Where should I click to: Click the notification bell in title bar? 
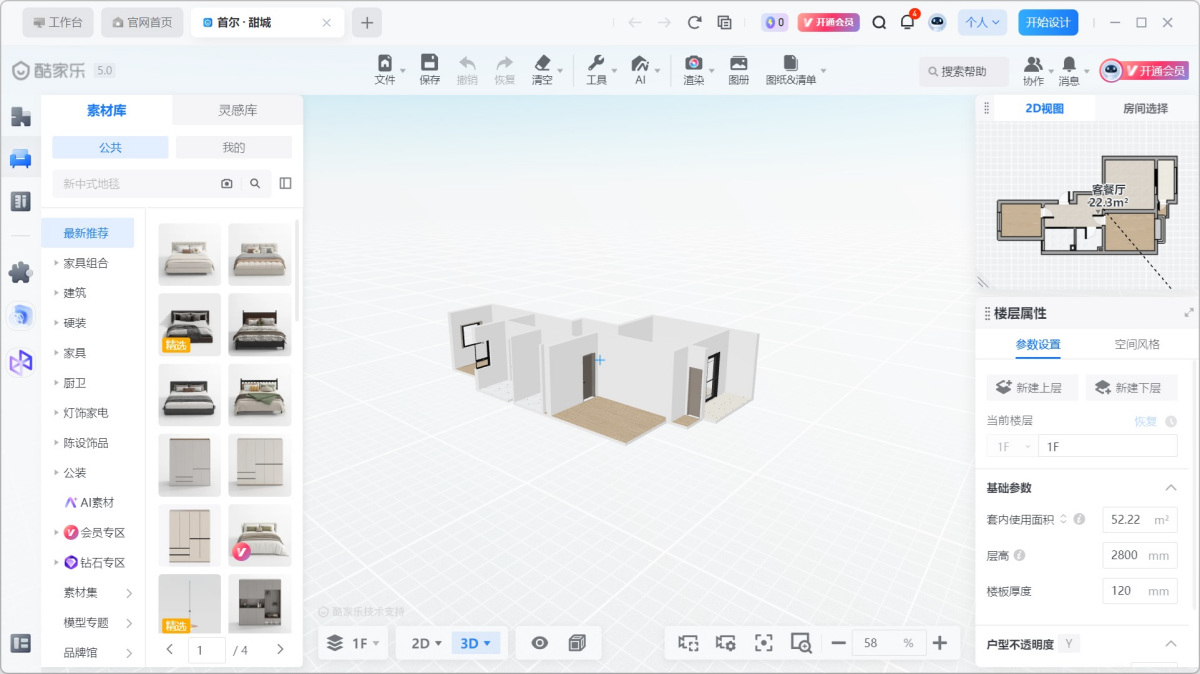click(x=907, y=22)
